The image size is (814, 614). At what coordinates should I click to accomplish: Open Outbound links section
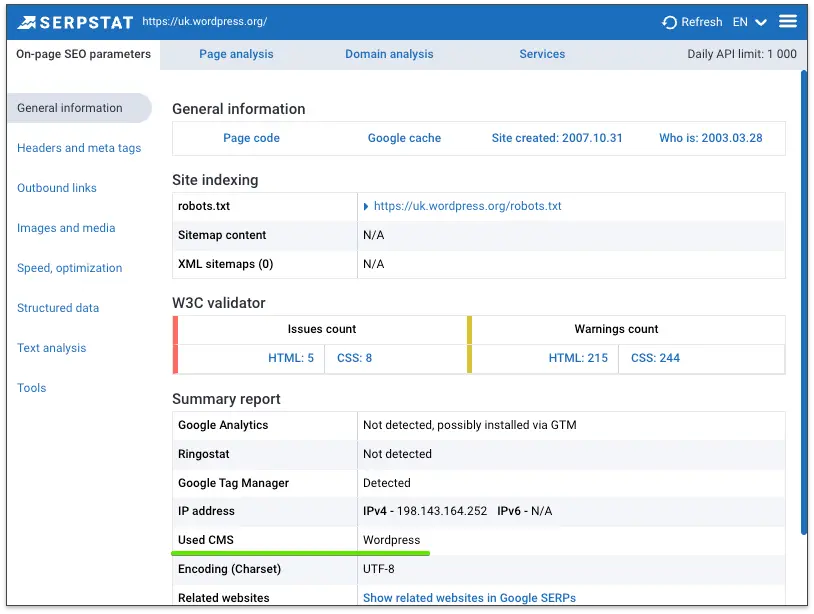pos(57,188)
